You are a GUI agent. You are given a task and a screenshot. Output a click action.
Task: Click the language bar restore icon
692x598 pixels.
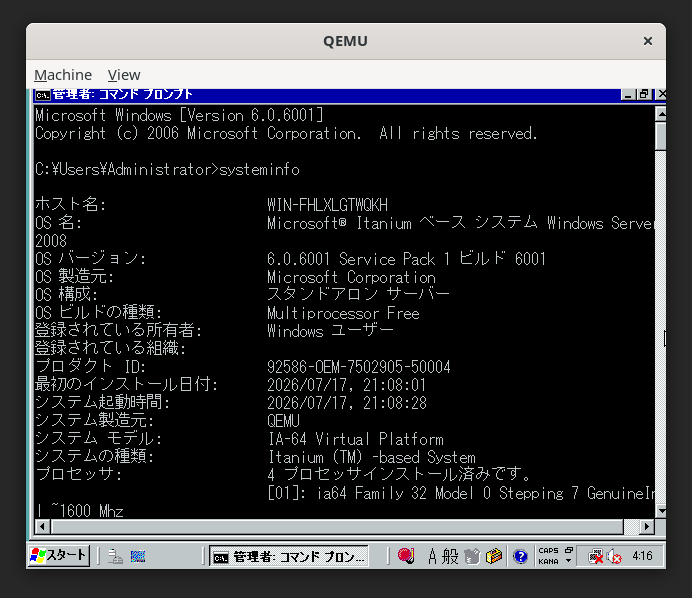(x=568, y=550)
